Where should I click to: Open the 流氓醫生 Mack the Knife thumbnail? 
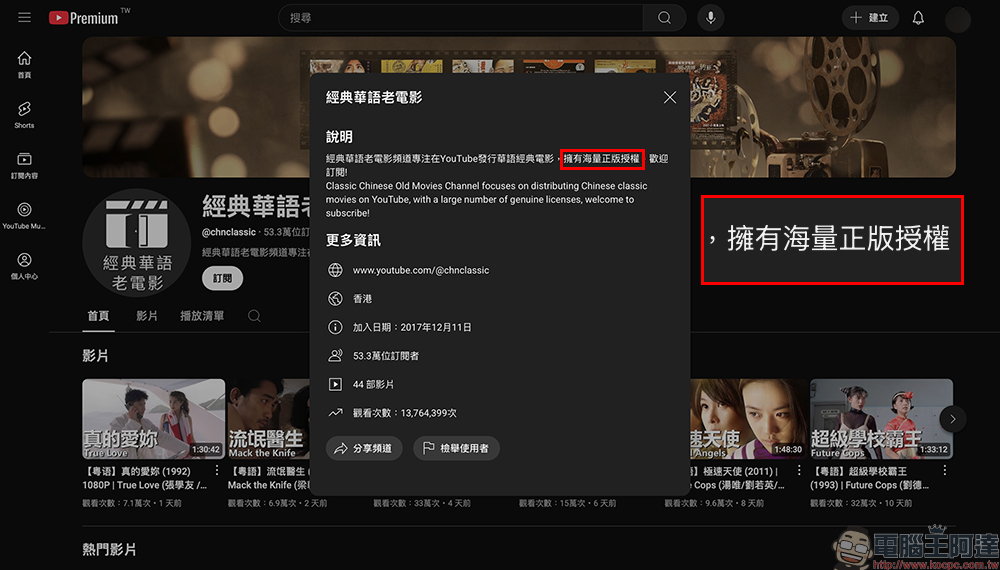tap(268, 419)
